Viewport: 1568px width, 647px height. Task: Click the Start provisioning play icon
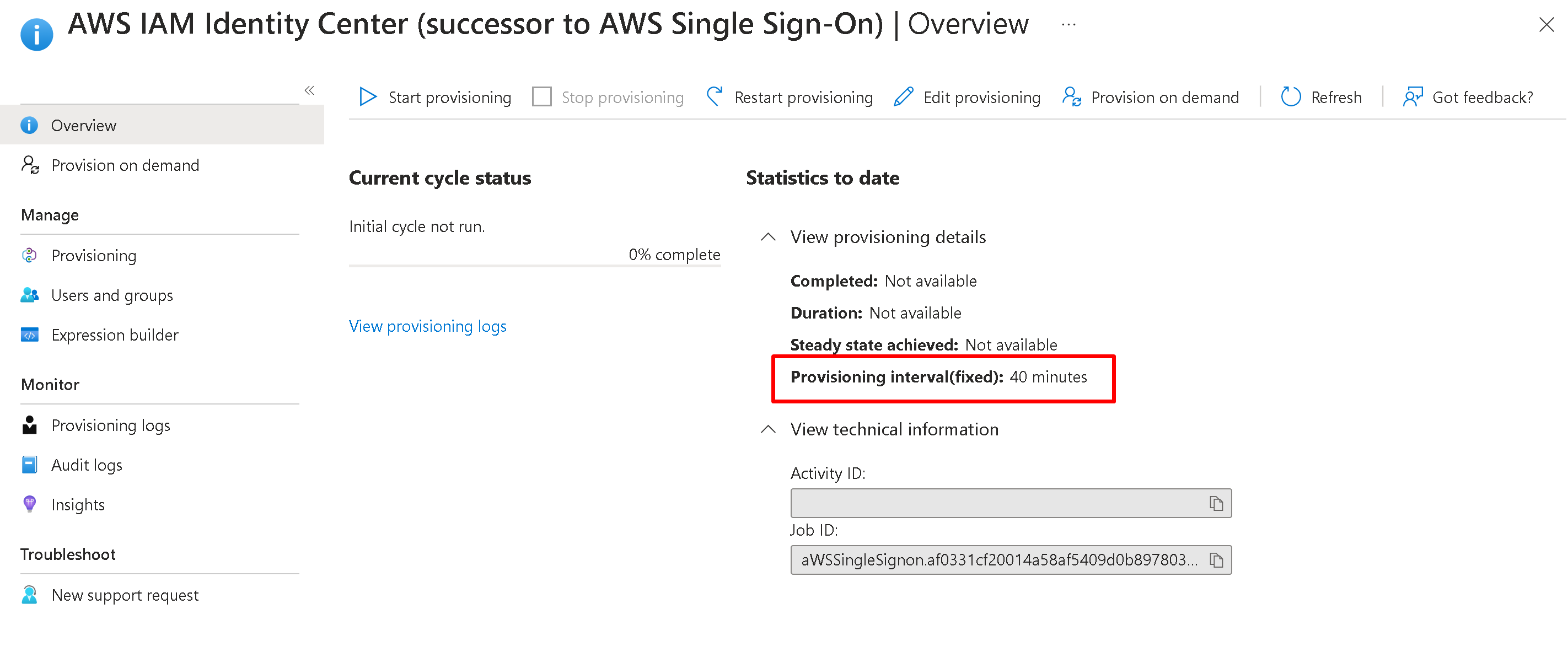point(368,97)
